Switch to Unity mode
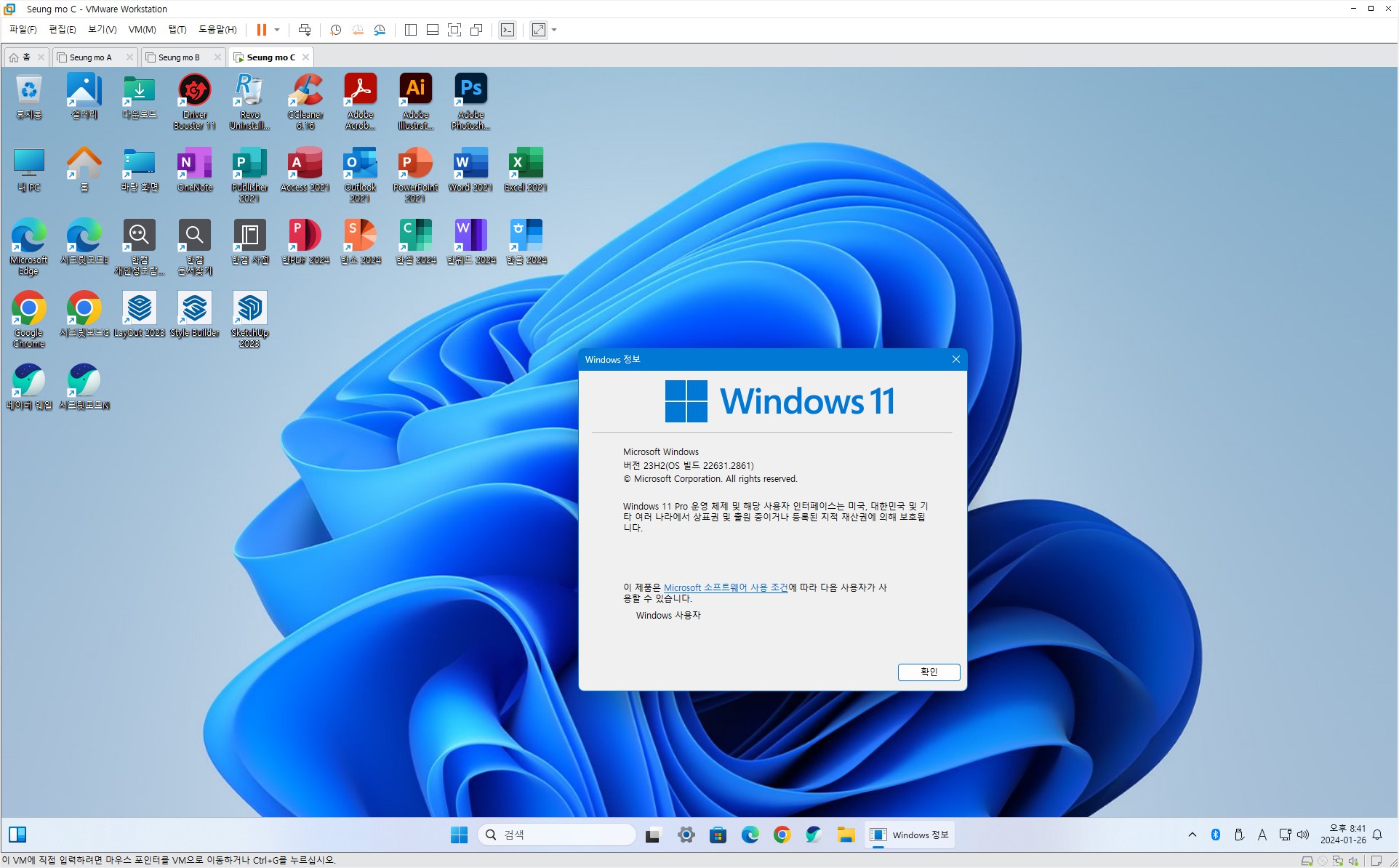The image size is (1399, 868). 476,30
